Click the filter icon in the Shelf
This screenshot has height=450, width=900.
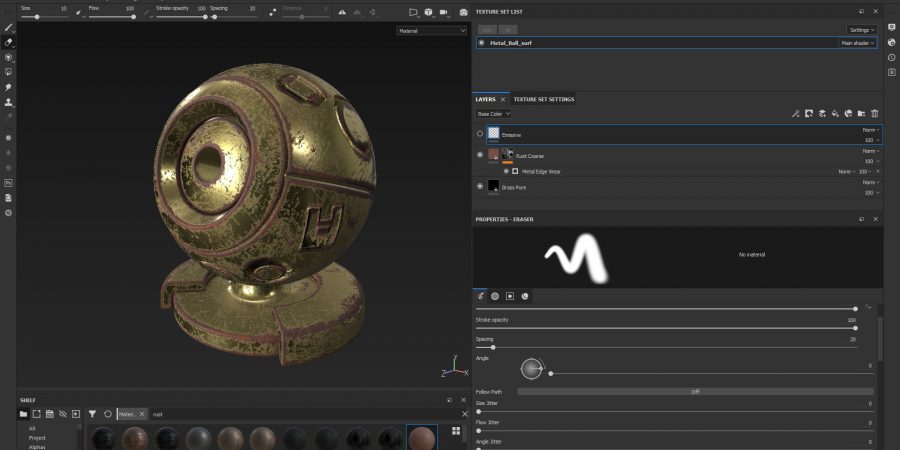pos(92,413)
